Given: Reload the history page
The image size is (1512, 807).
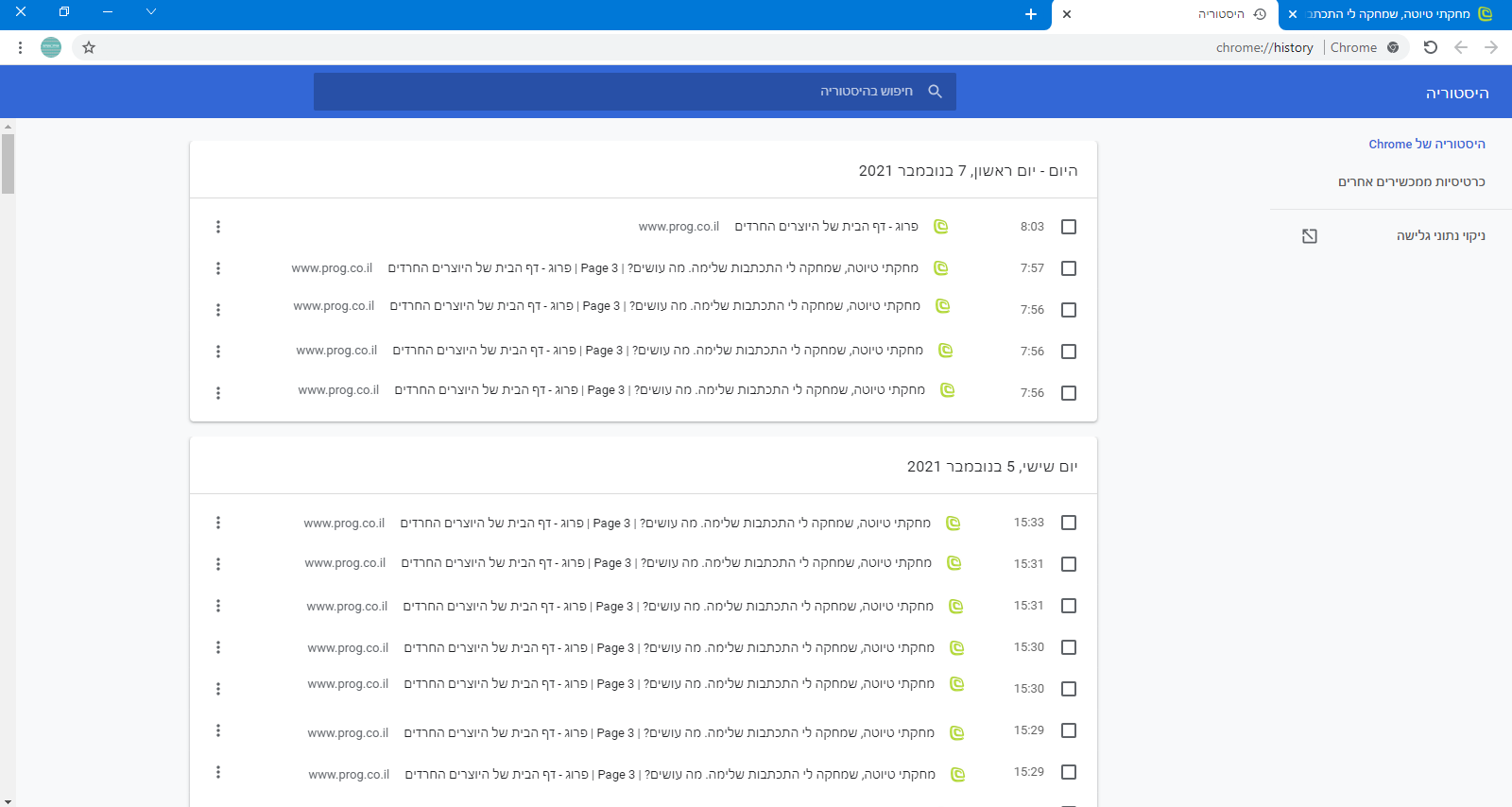Looking at the screenshot, I should coord(1430,47).
